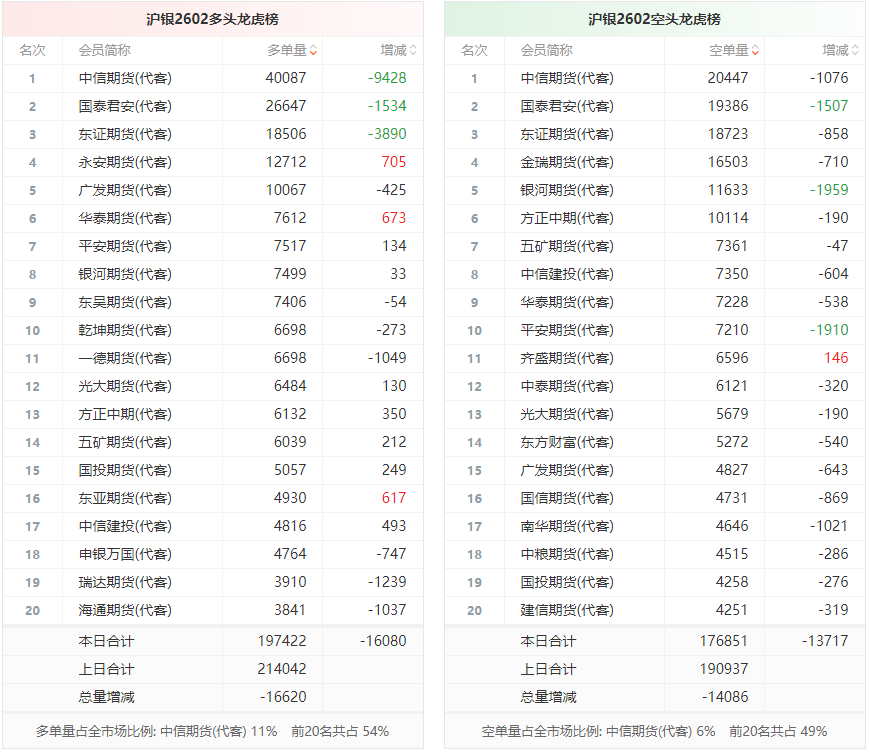Screen dimensions: 870x753
Task: Click red change value 705
Action: [x=394, y=162]
